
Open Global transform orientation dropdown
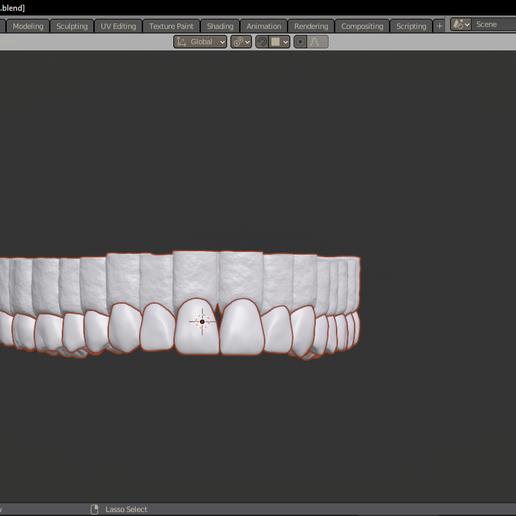(200, 42)
